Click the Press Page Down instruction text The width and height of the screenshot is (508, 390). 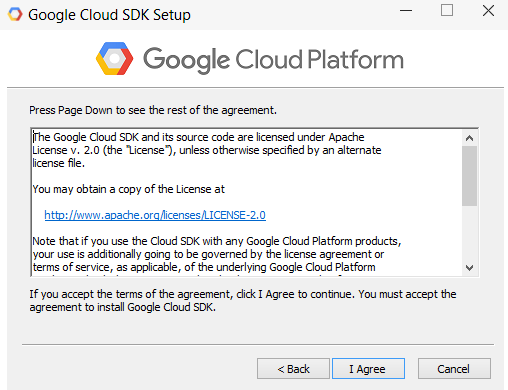pyautogui.click(x=153, y=110)
